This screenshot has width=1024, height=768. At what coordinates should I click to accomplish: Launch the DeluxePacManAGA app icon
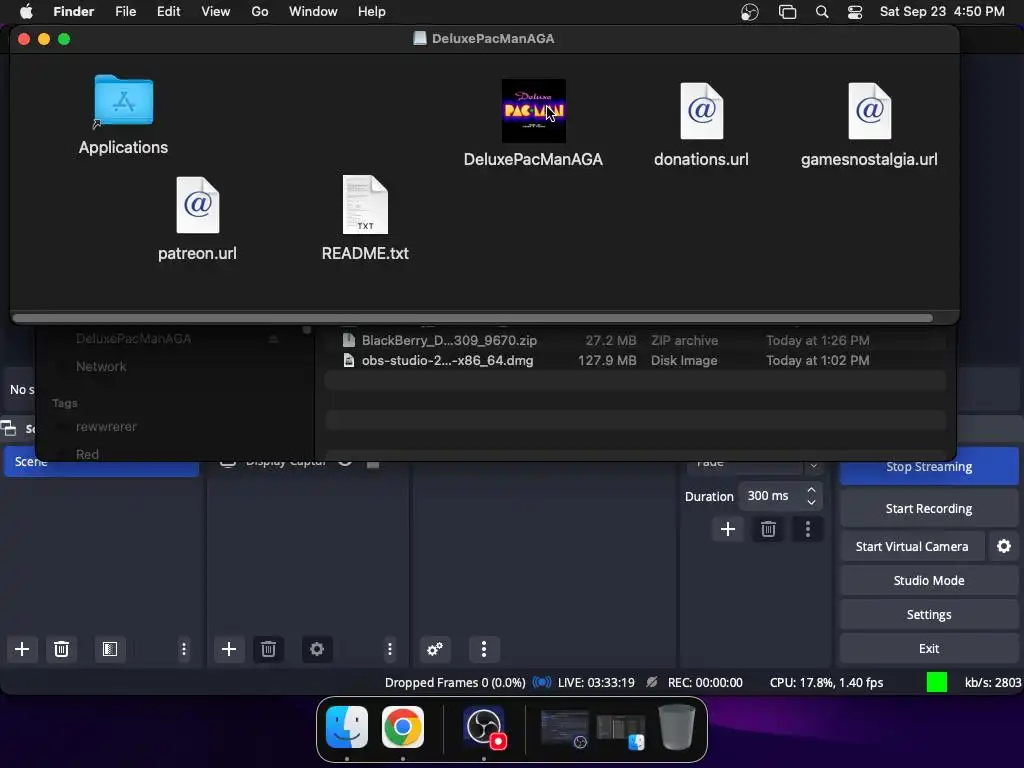pos(534,111)
